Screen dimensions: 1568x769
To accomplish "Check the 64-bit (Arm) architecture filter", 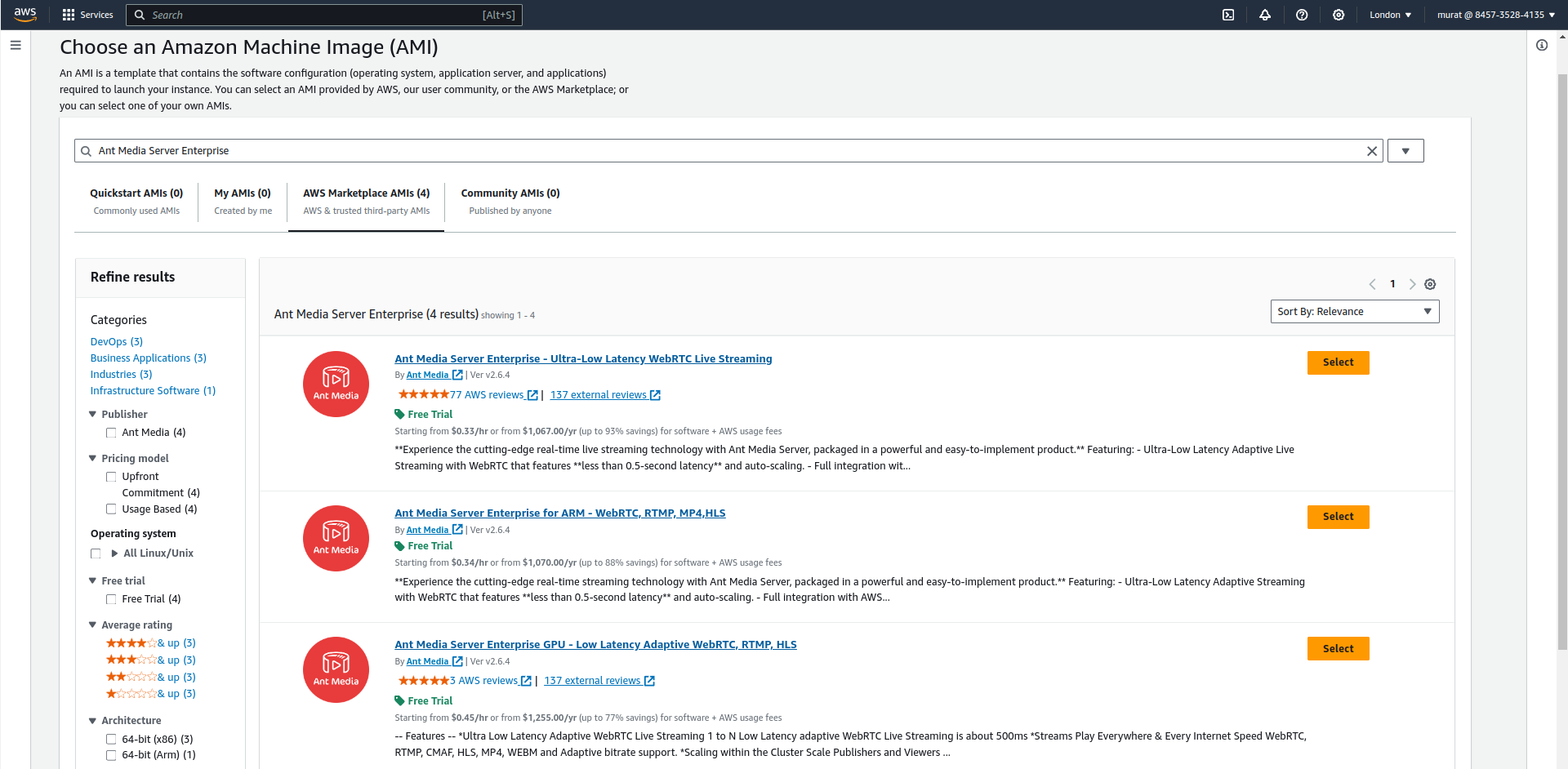I will click(x=111, y=755).
